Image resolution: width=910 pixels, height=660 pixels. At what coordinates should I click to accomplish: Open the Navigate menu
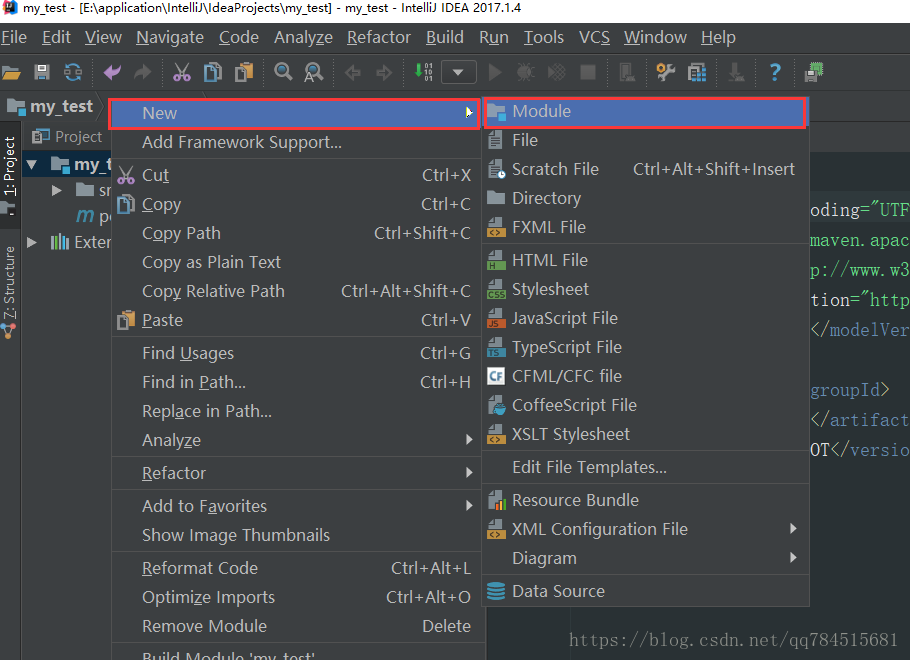170,37
